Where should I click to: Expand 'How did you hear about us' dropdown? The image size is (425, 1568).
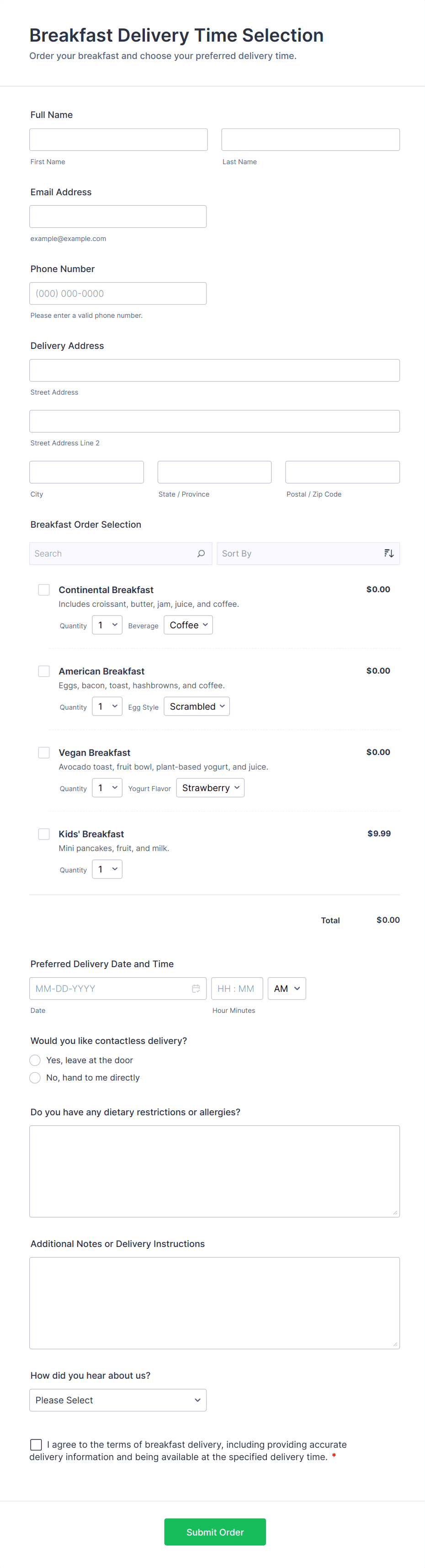(118, 1400)
